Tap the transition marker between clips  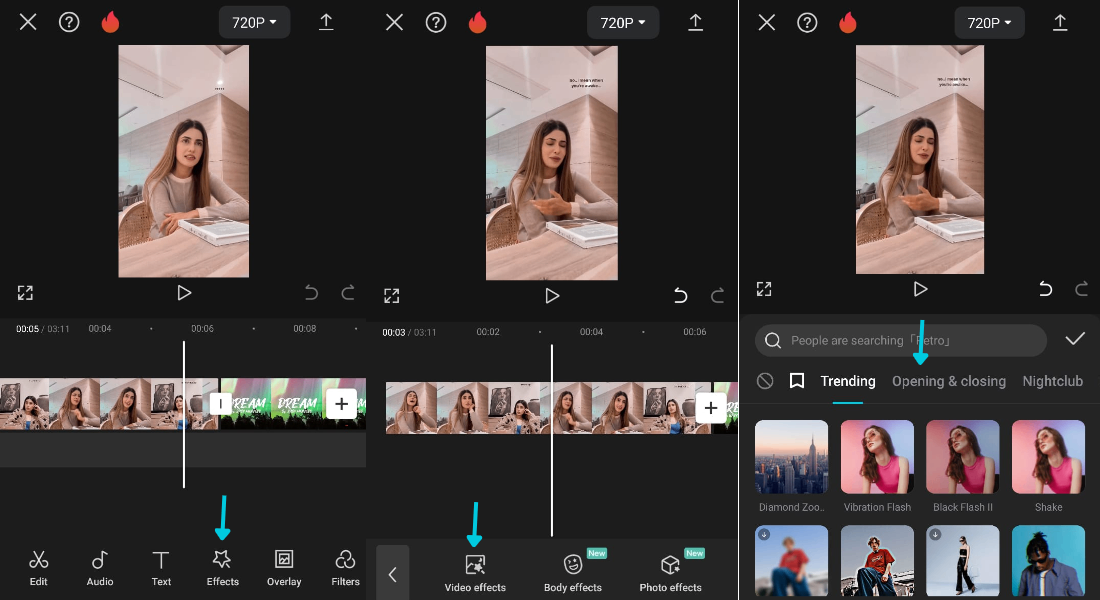pyautogui.click(x=220, y=404)
